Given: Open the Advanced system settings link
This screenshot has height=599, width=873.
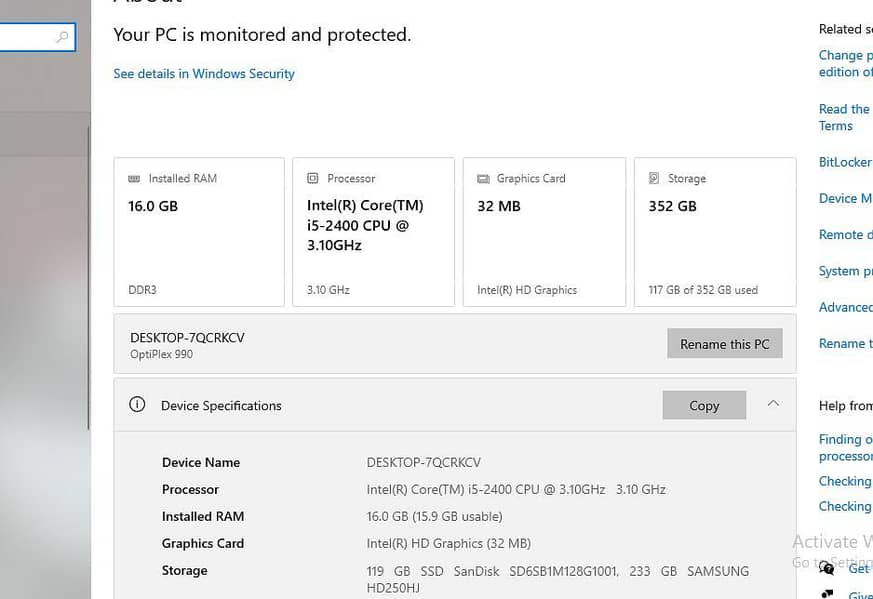Looking at the screenshot, I should coord(846,307).
